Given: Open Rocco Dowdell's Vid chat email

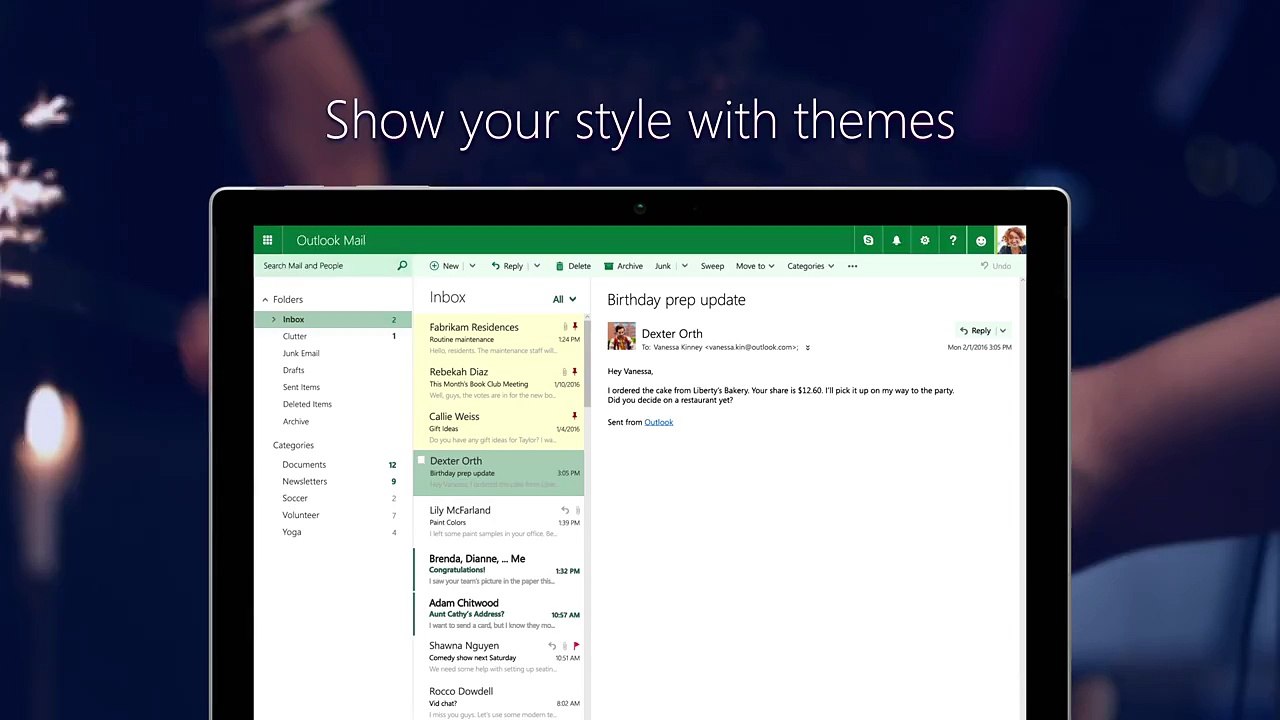Looking at the screenshot, I should pyautogui.click(x=499, y=702).
